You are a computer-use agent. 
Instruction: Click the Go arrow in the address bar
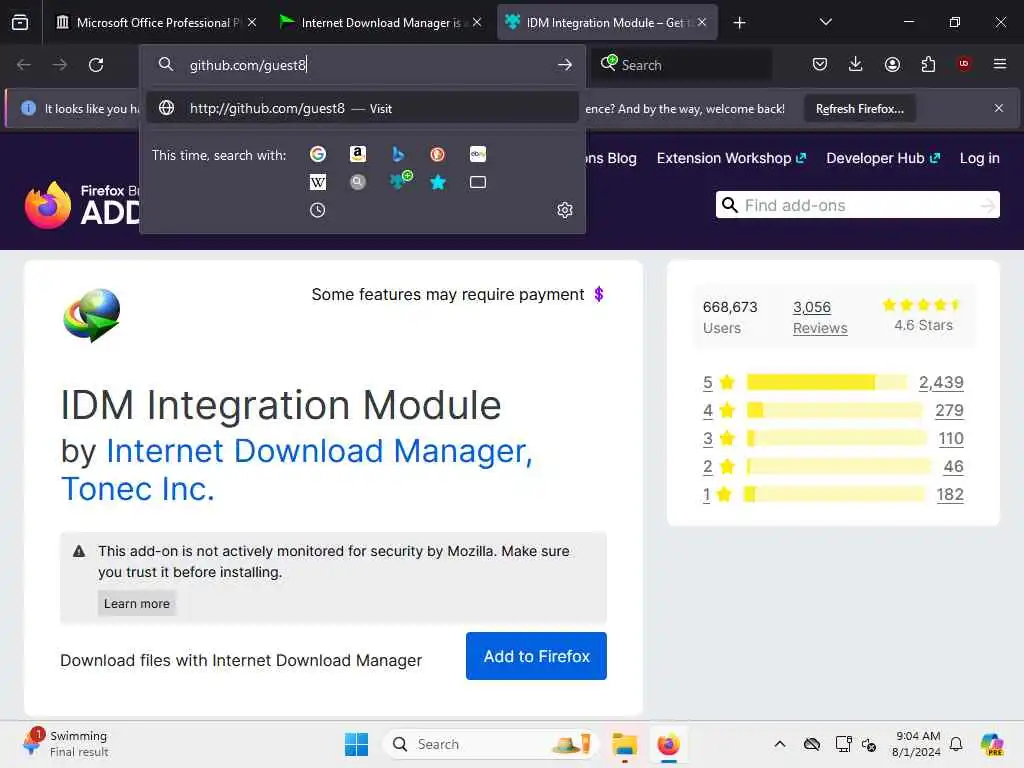[565, 65]
